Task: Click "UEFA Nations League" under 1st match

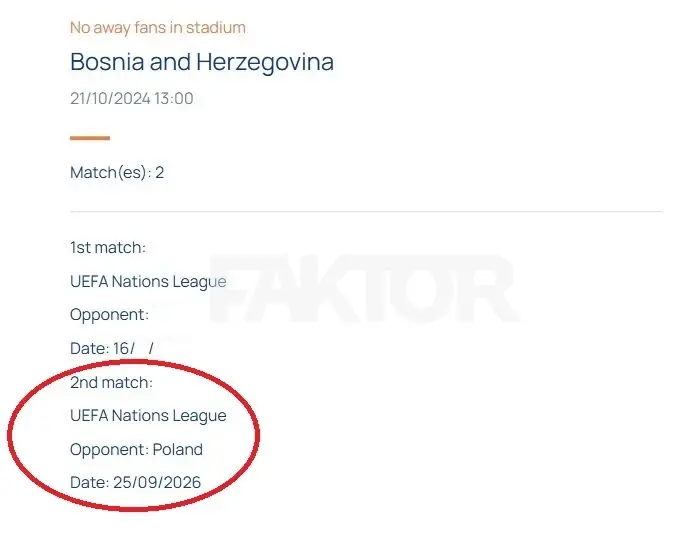Action: [x=148, y=282]
